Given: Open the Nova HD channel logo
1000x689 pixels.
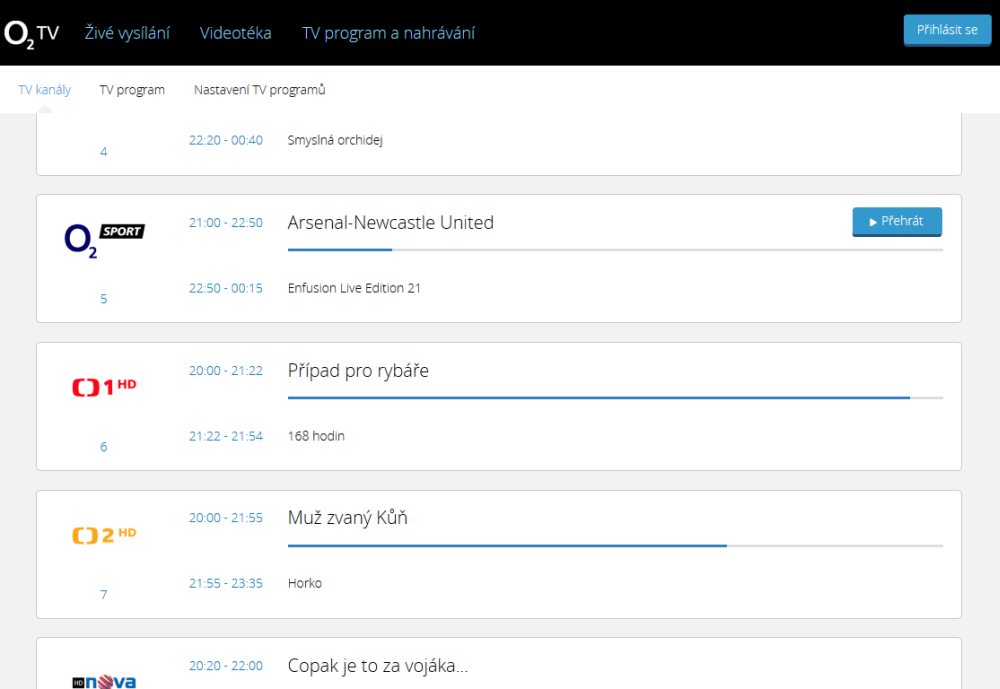Looking at the screenshot, I should click(x=104, y=681).
